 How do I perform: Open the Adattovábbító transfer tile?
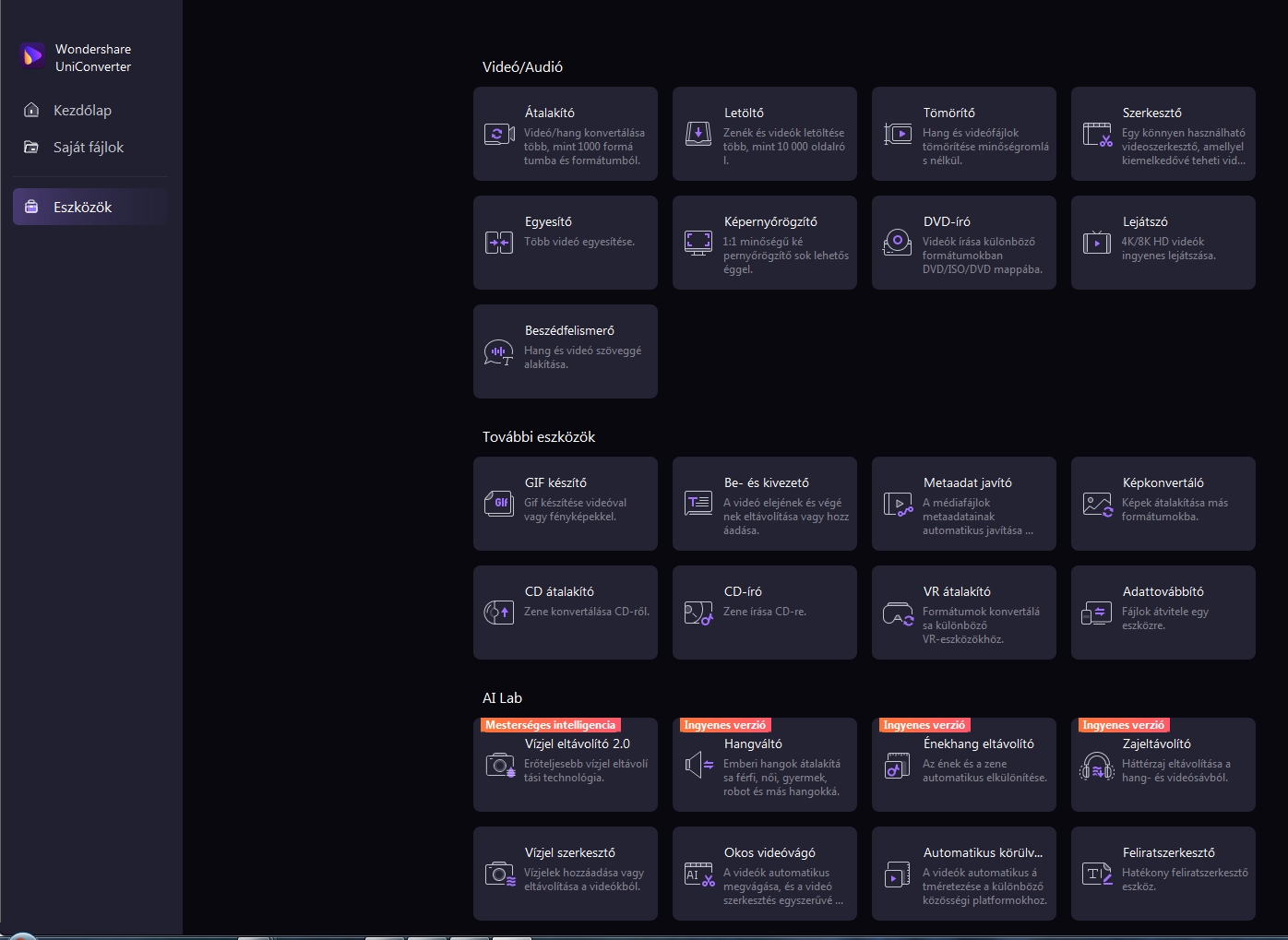[1163, 613]
